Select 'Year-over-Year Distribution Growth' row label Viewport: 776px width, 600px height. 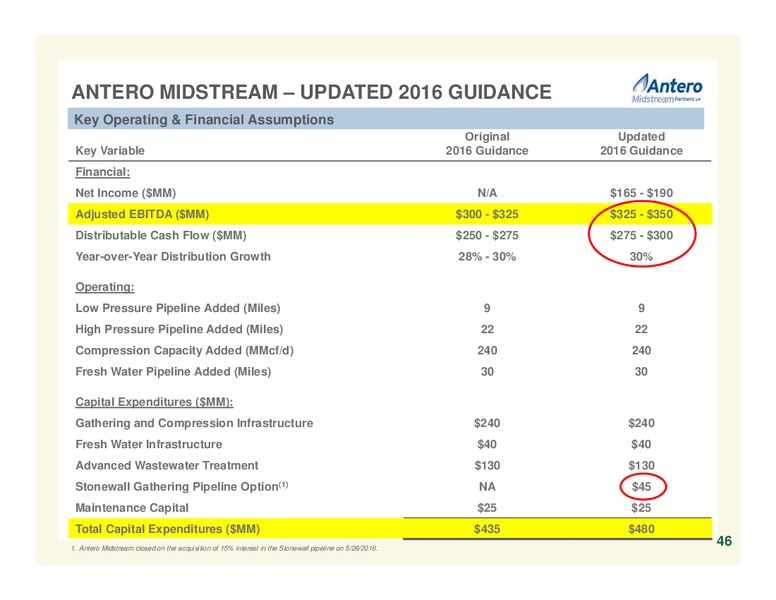click(x=173, y=256)
